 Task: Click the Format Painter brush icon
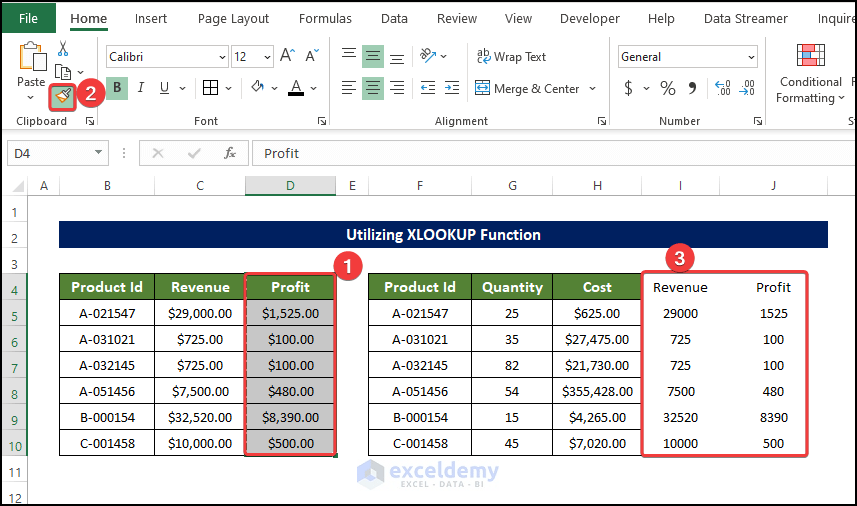63,97
